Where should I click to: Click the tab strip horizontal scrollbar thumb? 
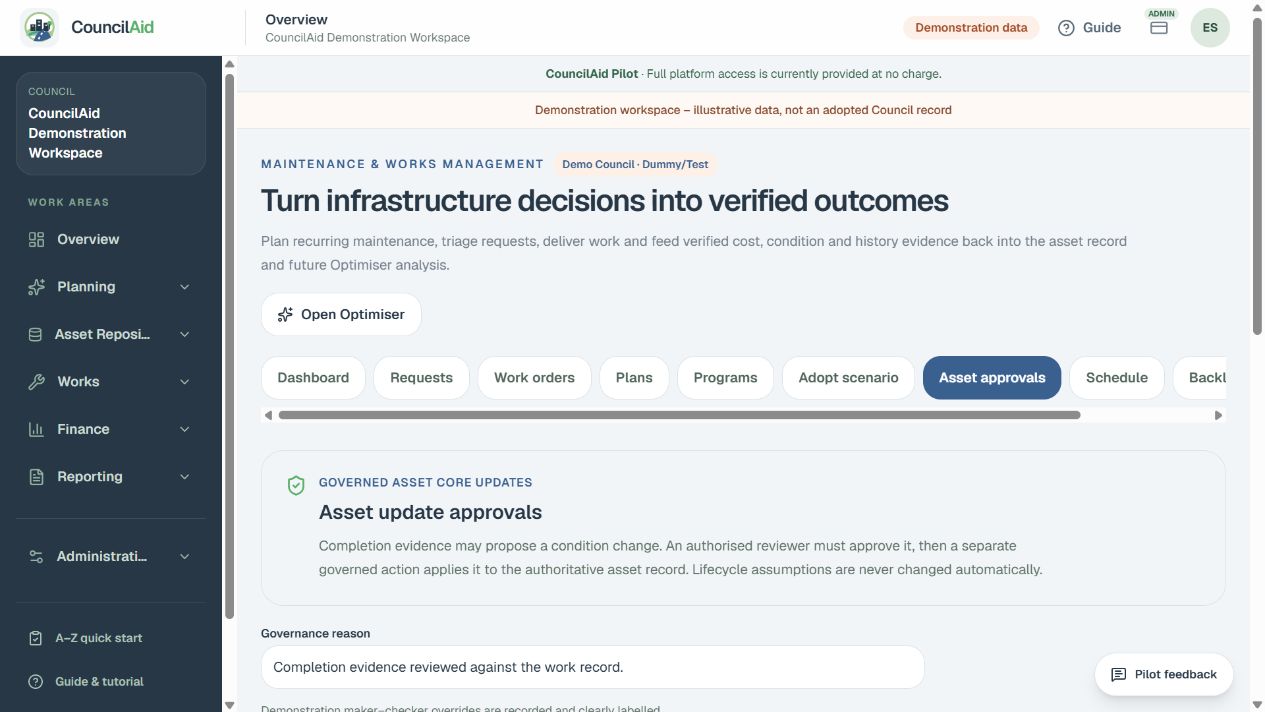679,415
